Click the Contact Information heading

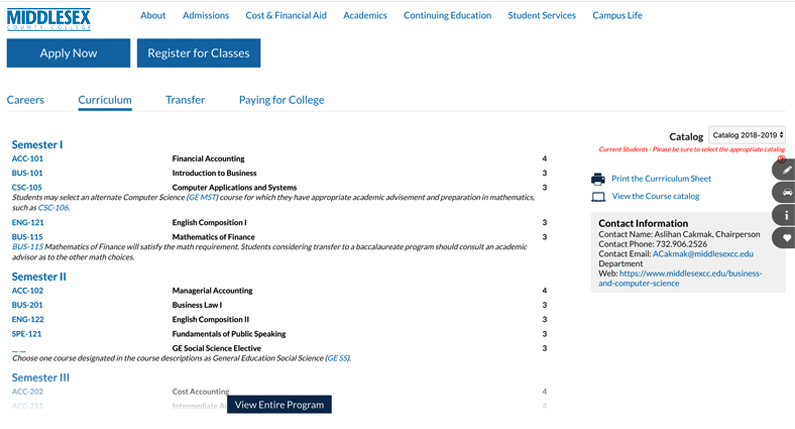643,223
